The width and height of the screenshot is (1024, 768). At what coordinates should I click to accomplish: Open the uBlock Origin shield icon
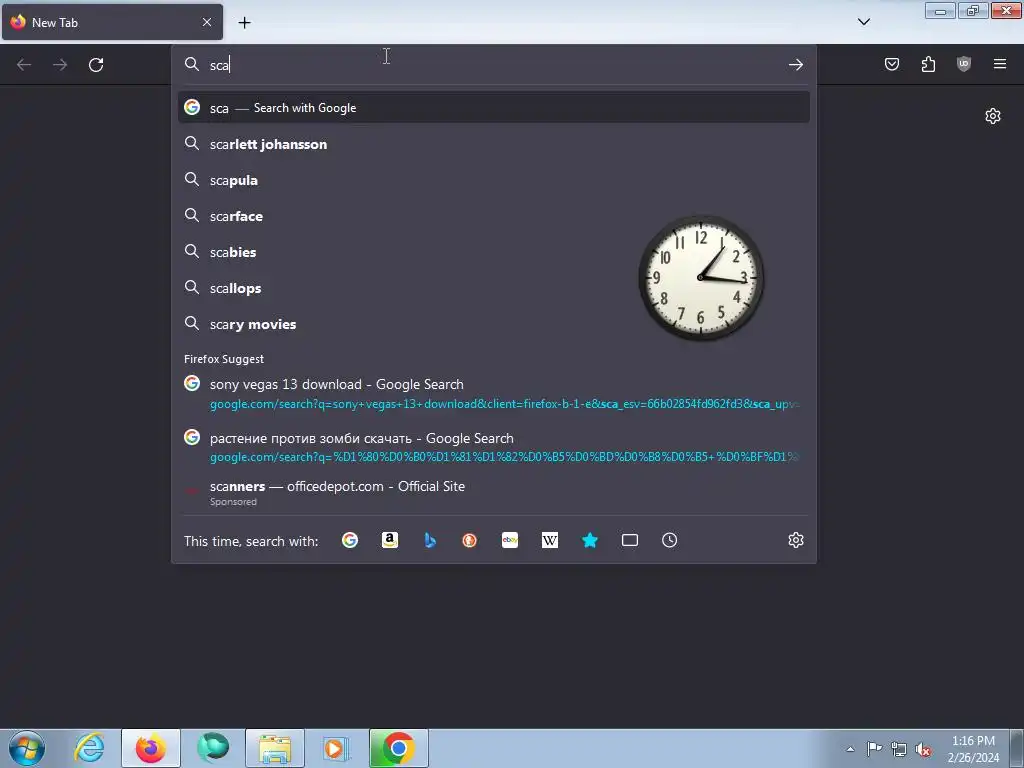[x=964, y=64]
